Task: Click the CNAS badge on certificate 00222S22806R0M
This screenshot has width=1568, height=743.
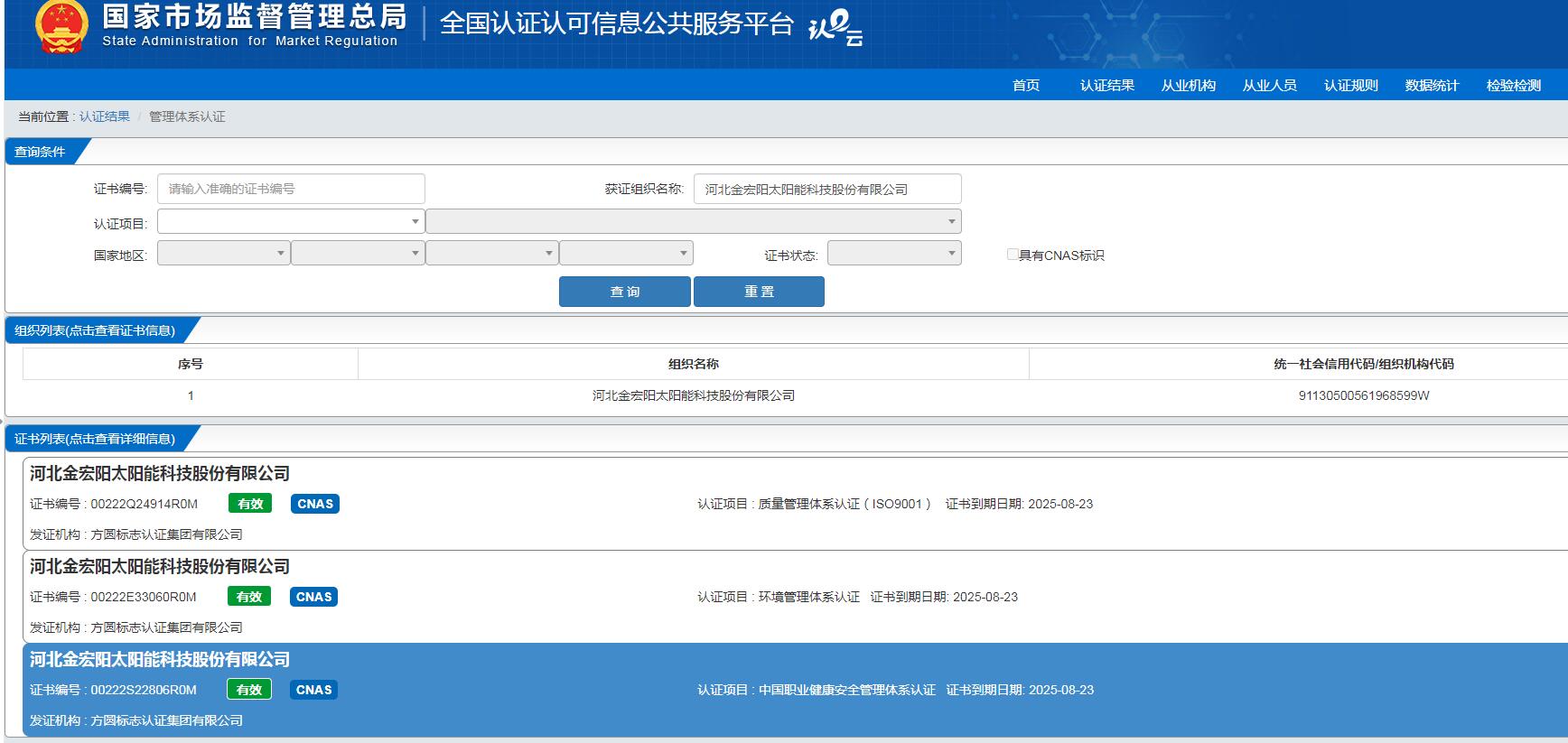Action: click(313, 690)
